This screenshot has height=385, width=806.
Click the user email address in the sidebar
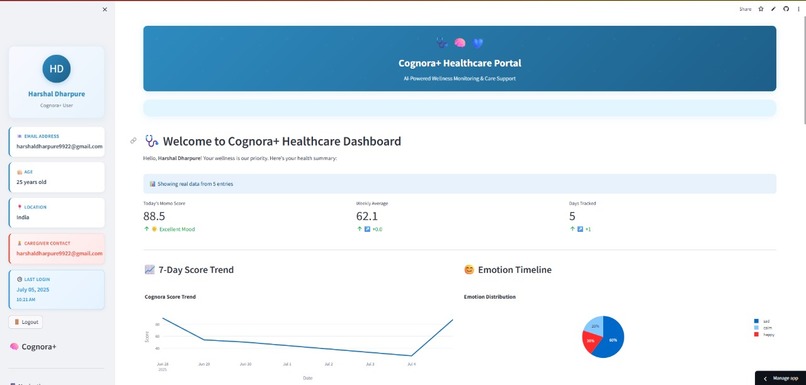click(59, 146)
